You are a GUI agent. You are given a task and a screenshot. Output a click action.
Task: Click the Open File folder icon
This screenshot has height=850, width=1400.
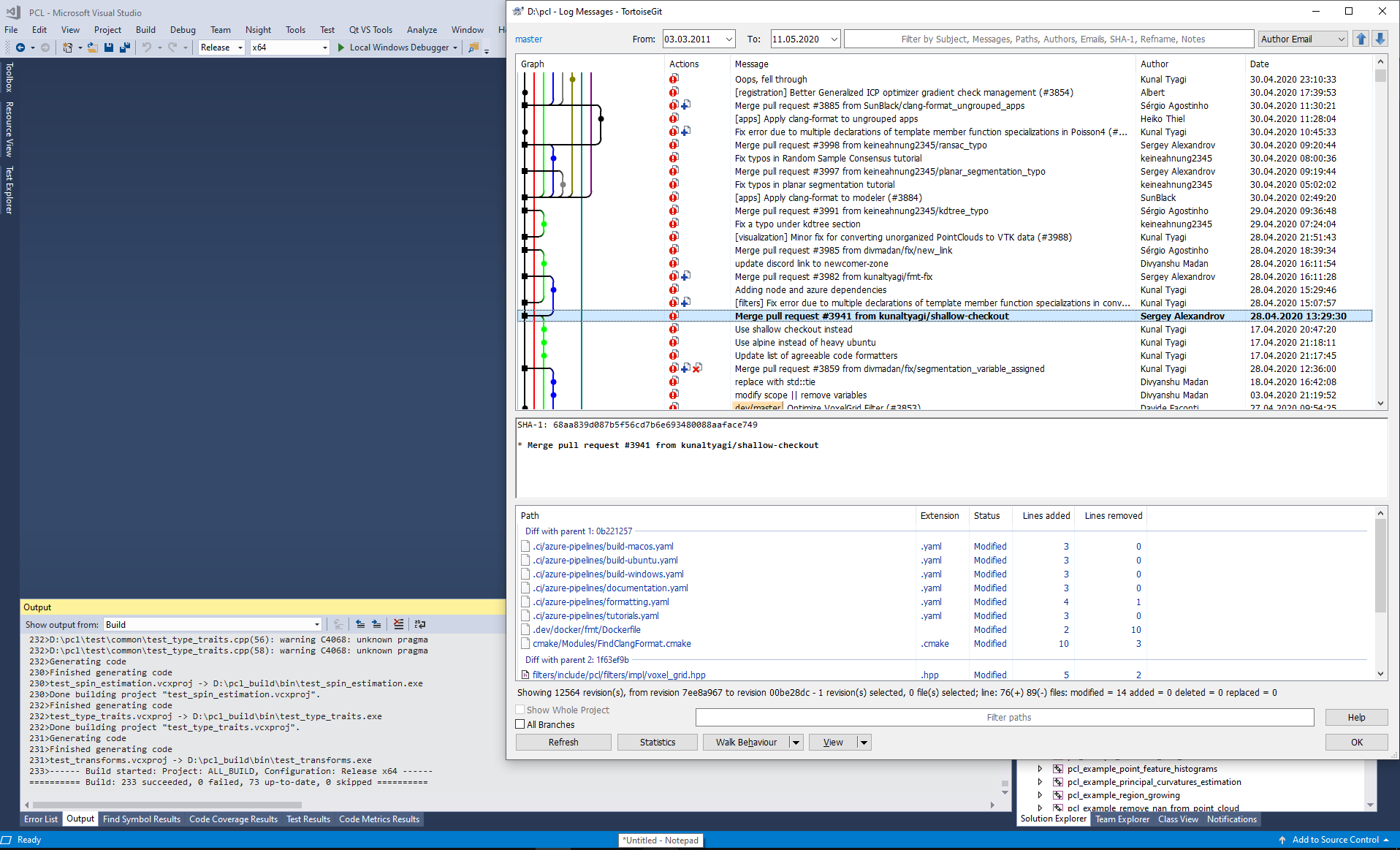click(93, 48)
